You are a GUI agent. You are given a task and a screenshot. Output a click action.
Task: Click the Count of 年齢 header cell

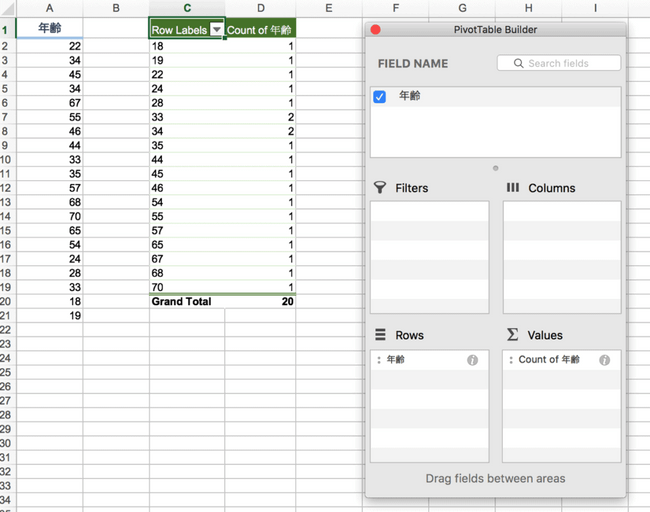tap(260, 29)
